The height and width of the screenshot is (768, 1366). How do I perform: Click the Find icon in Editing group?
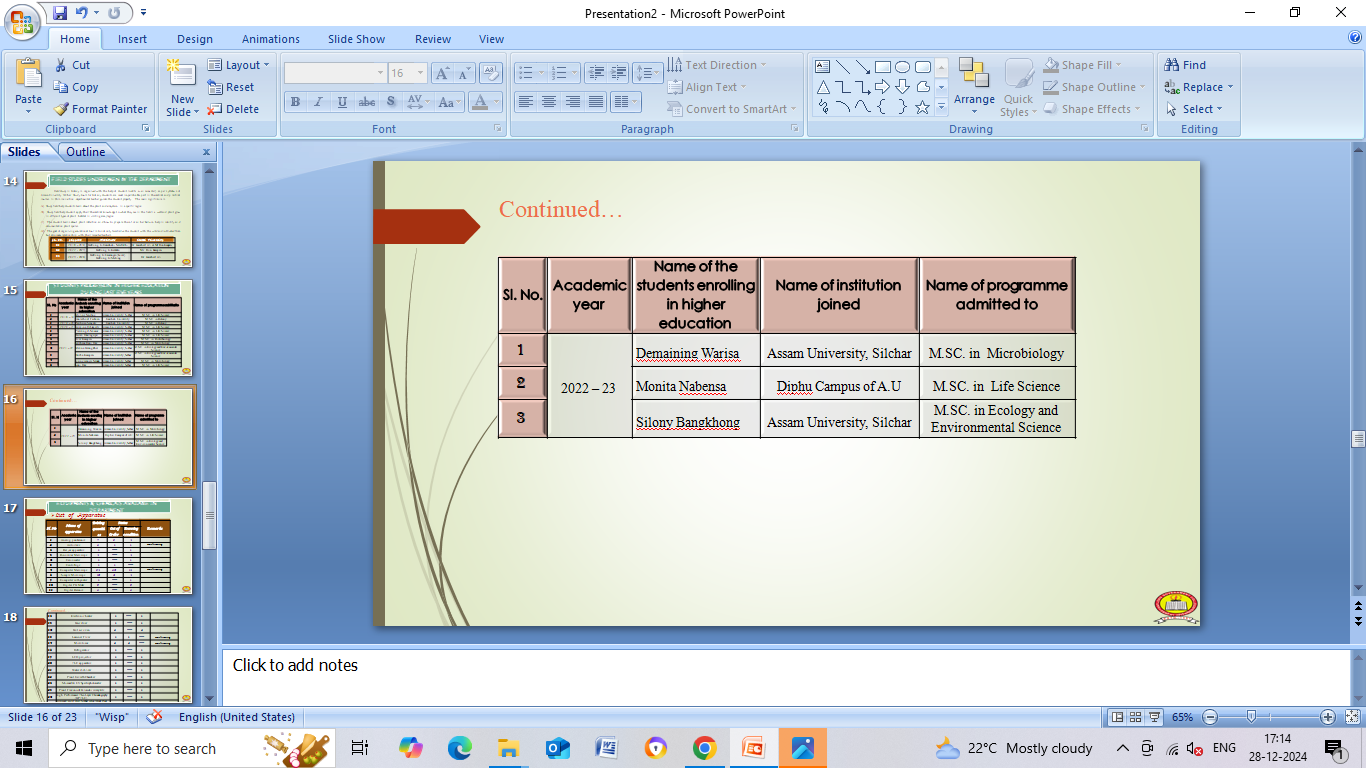pos(1185,65)
